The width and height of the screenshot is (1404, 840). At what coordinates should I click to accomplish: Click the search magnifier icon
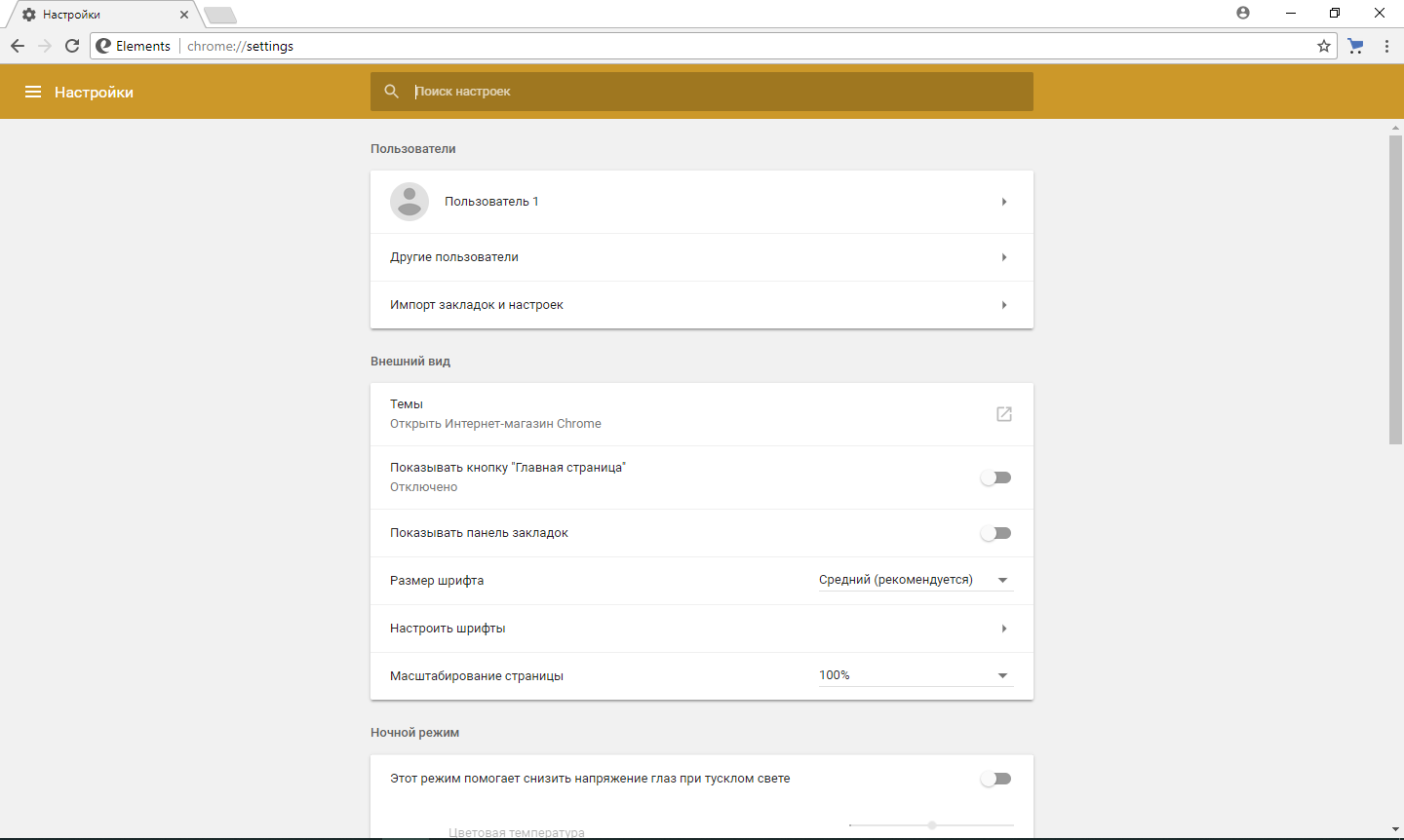click(391, 91)
